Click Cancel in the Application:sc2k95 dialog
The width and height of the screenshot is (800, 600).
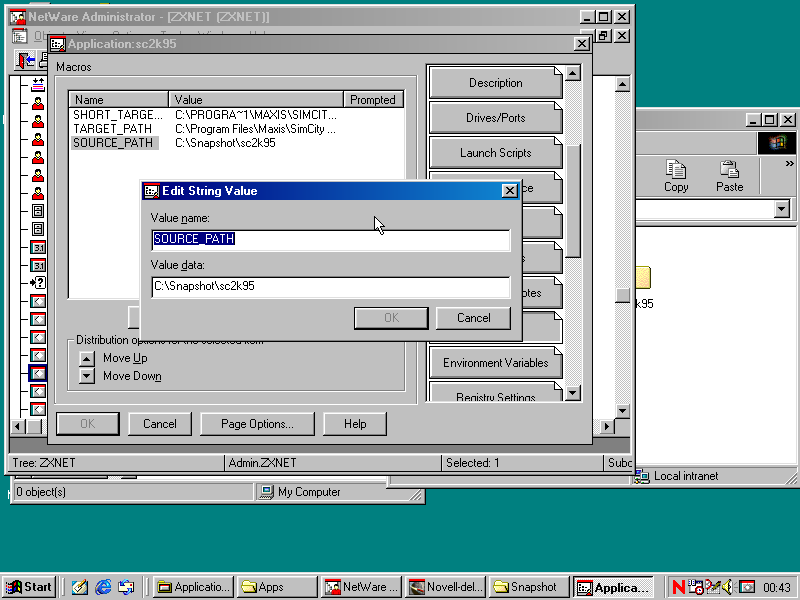(160, 424)
